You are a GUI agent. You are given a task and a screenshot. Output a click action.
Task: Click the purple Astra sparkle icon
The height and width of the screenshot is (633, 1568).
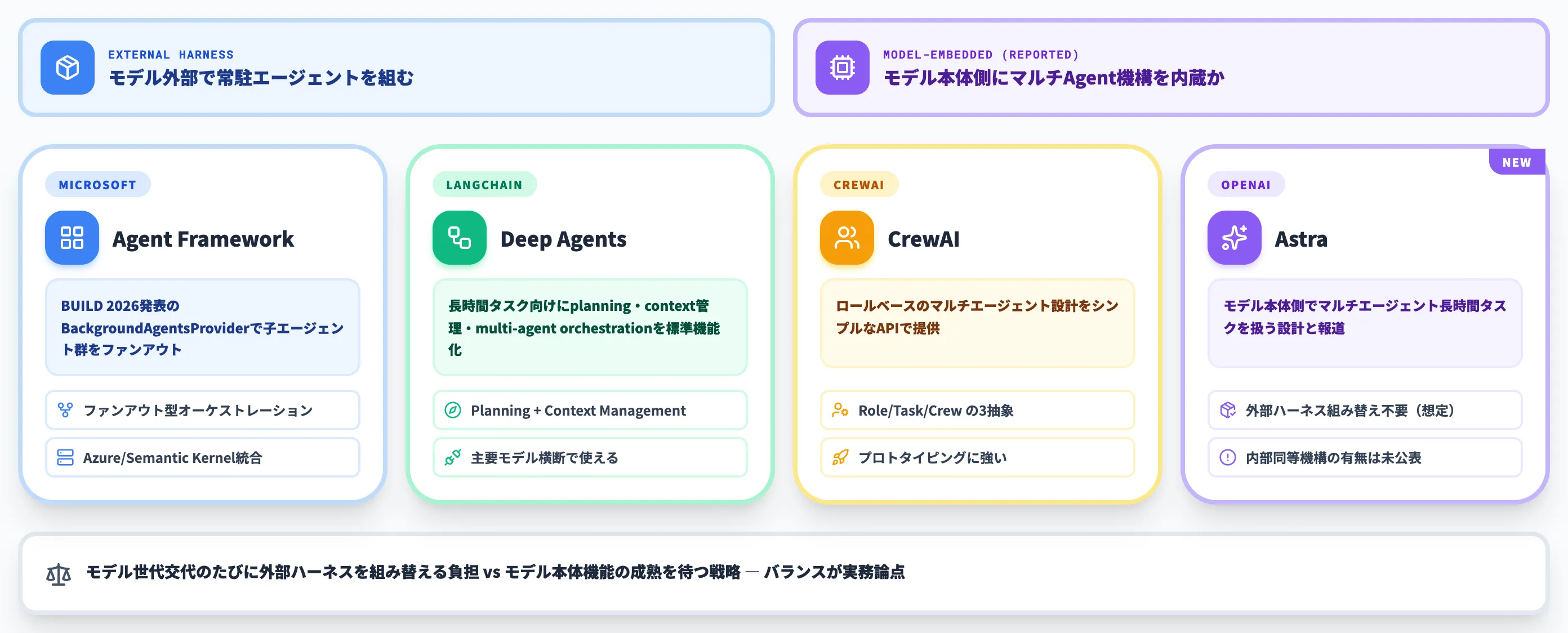coord(1235,238)
